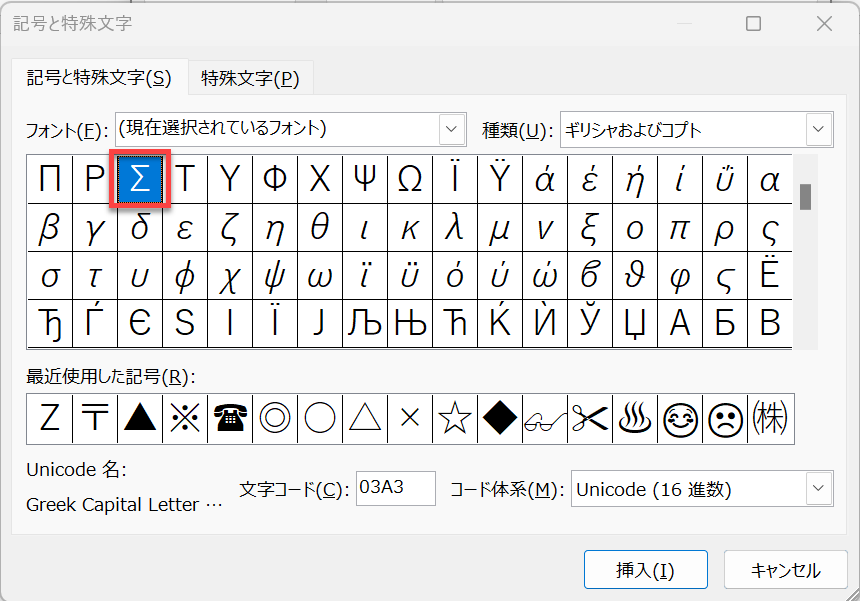This screenshot has width=860, height=601.
Task: Choose the lowercase gamma γ character
Action: pos(95,228)
